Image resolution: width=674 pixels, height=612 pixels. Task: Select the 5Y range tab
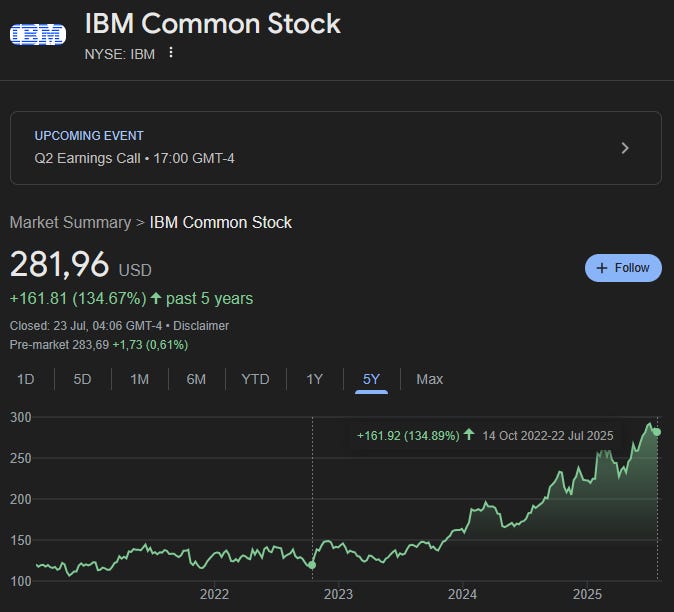click(371, 379)
